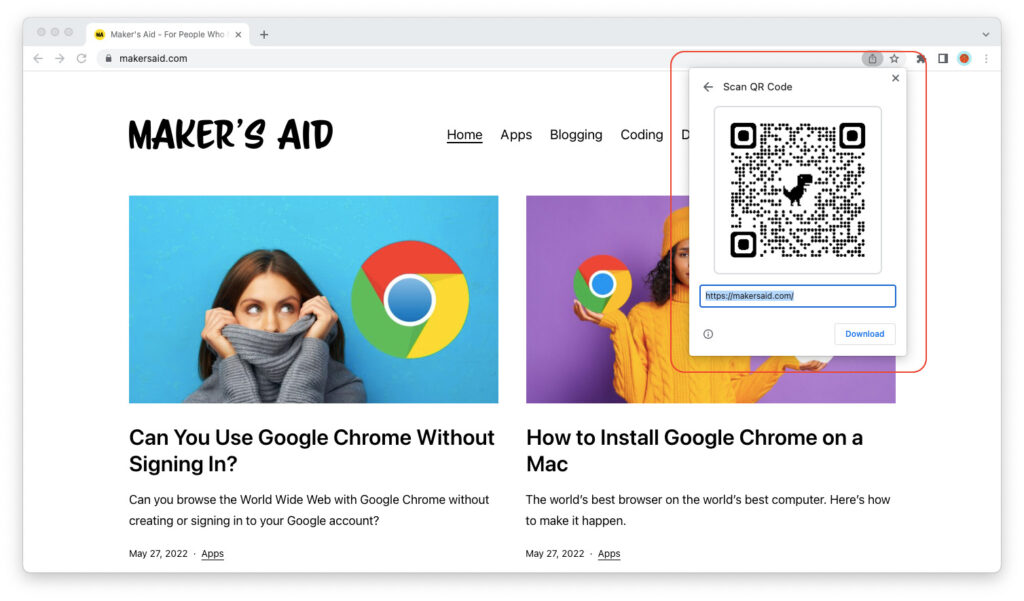Screen dimensions: 1024x601
Task: Open article 'How to Install Google Chrome on a Mac'
Action: [694, 450]
